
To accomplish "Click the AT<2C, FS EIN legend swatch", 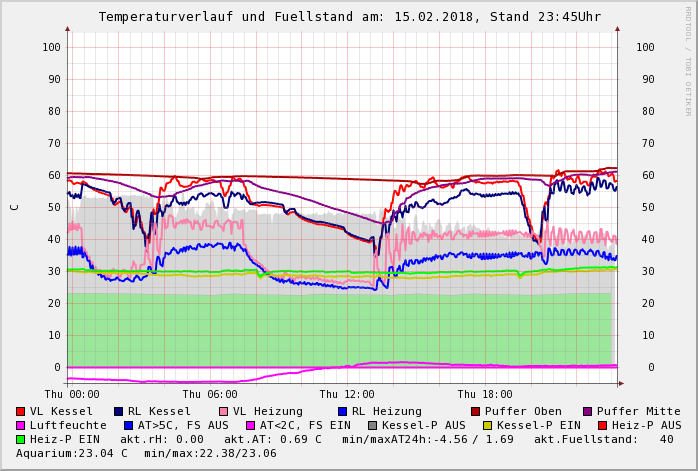I will point(250,425).
